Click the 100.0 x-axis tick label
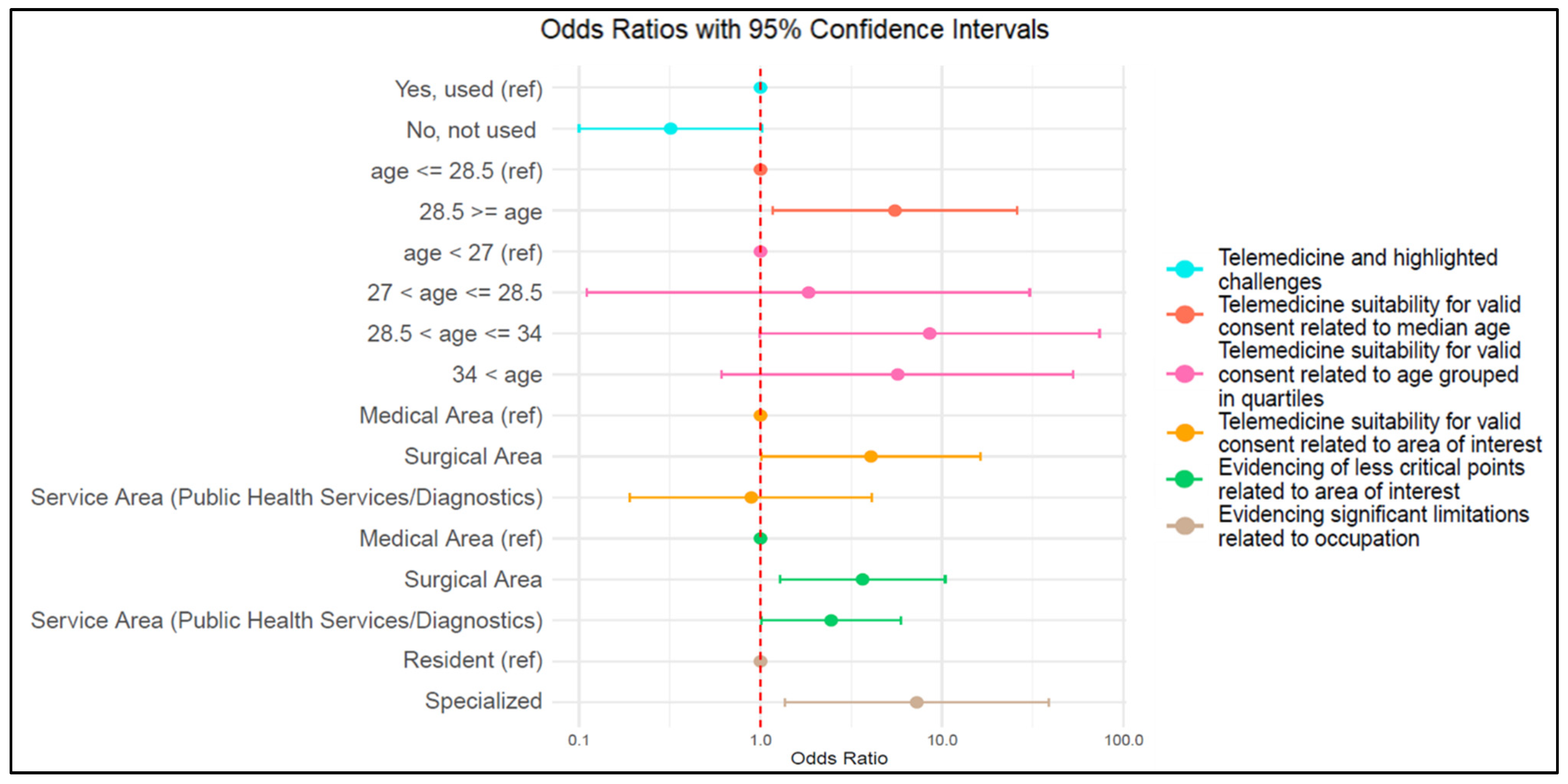The height and width of the screenshot is (784, 1568). tap(1124, 741)
